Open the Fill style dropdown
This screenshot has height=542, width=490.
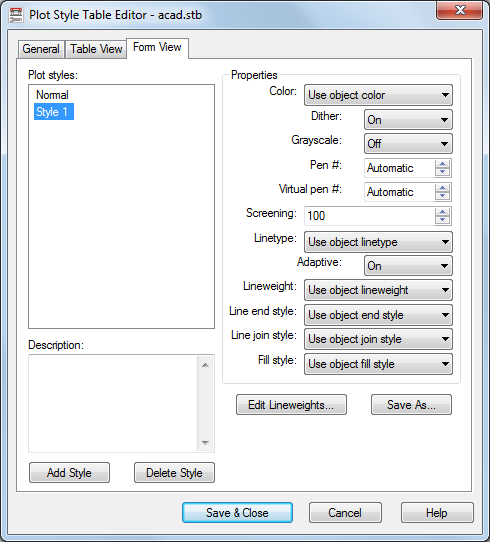378,364
